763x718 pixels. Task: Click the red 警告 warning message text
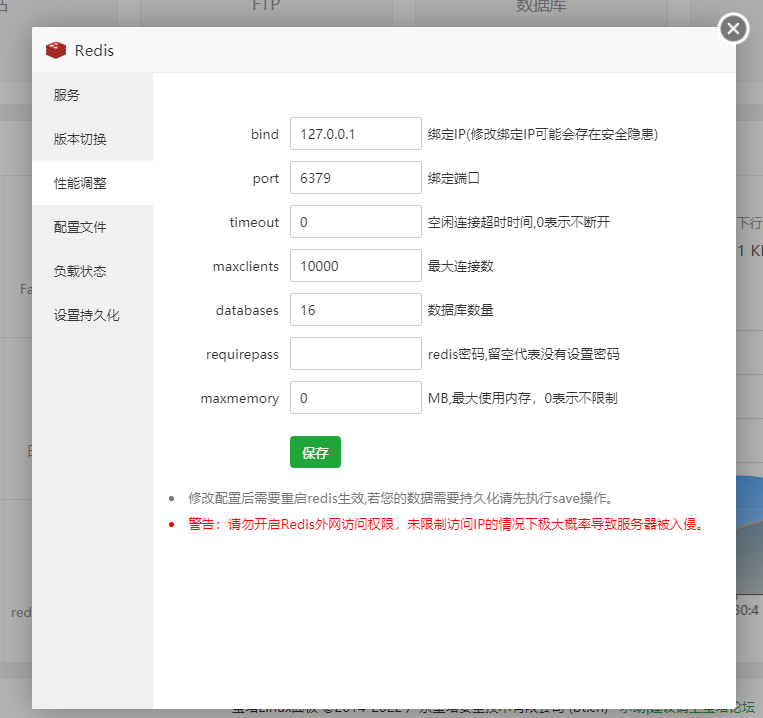point(446,524)
